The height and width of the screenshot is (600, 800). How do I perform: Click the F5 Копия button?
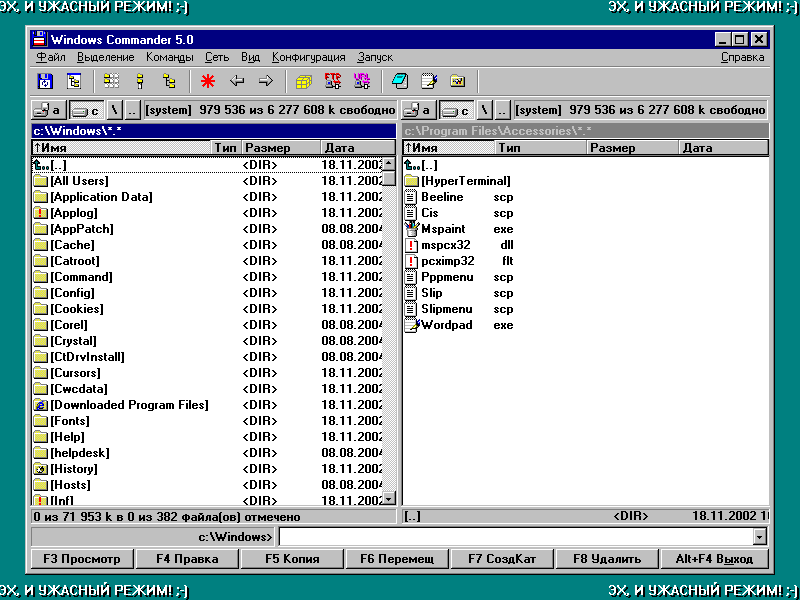(292, 559)
